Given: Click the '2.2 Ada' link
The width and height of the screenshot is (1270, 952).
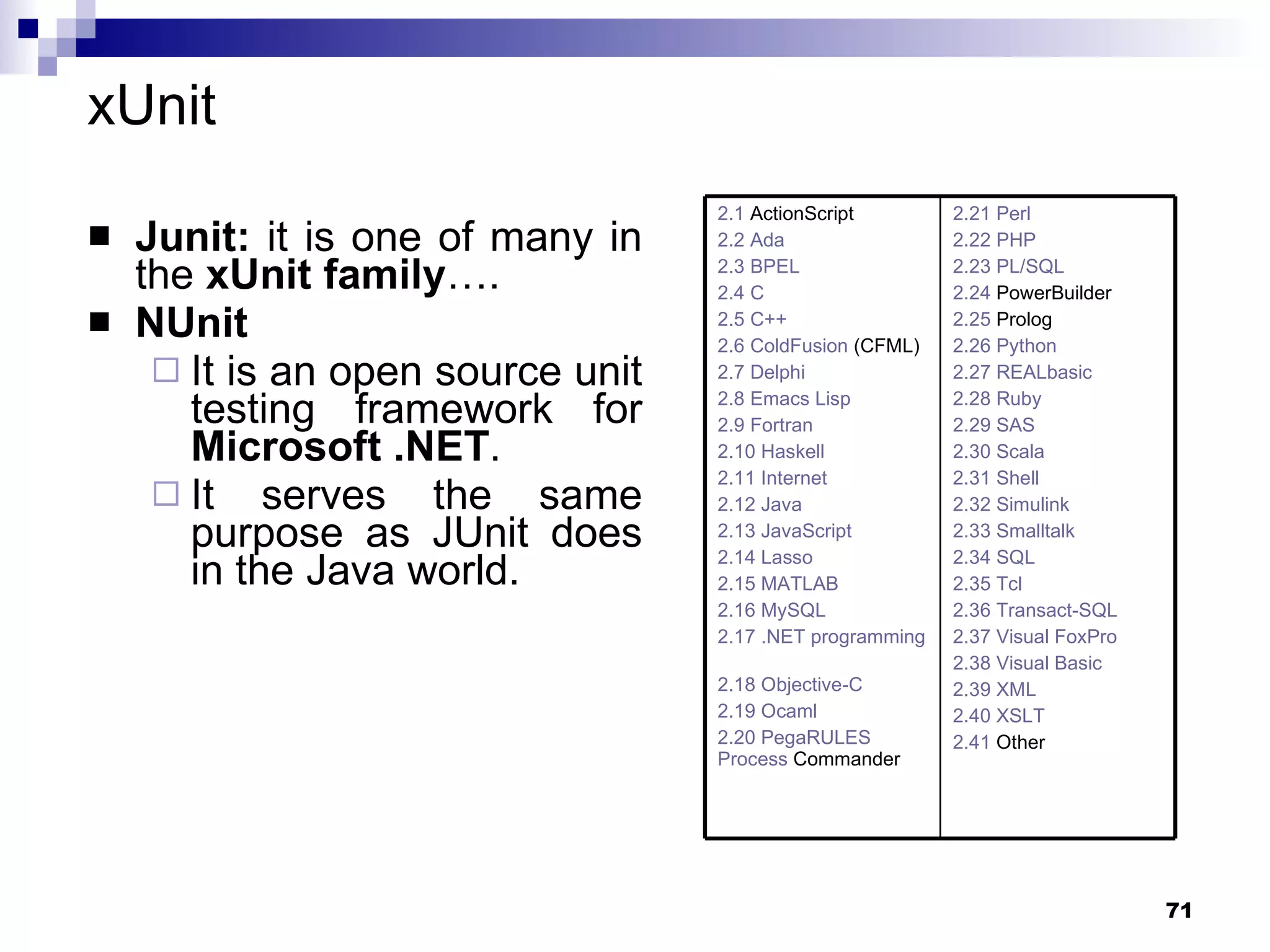Looking at the screenshot, I should [750, 240].
